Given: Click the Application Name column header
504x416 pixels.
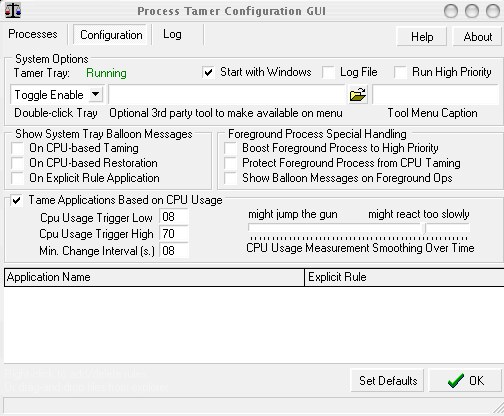Looking at the screenshot, I should click(x=154, y=277).
